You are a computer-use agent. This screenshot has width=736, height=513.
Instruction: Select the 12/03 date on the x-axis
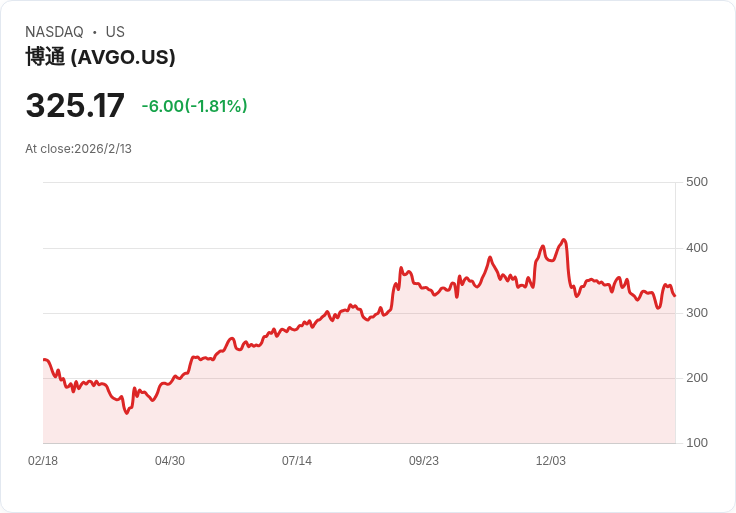click(x=551, y=461)
